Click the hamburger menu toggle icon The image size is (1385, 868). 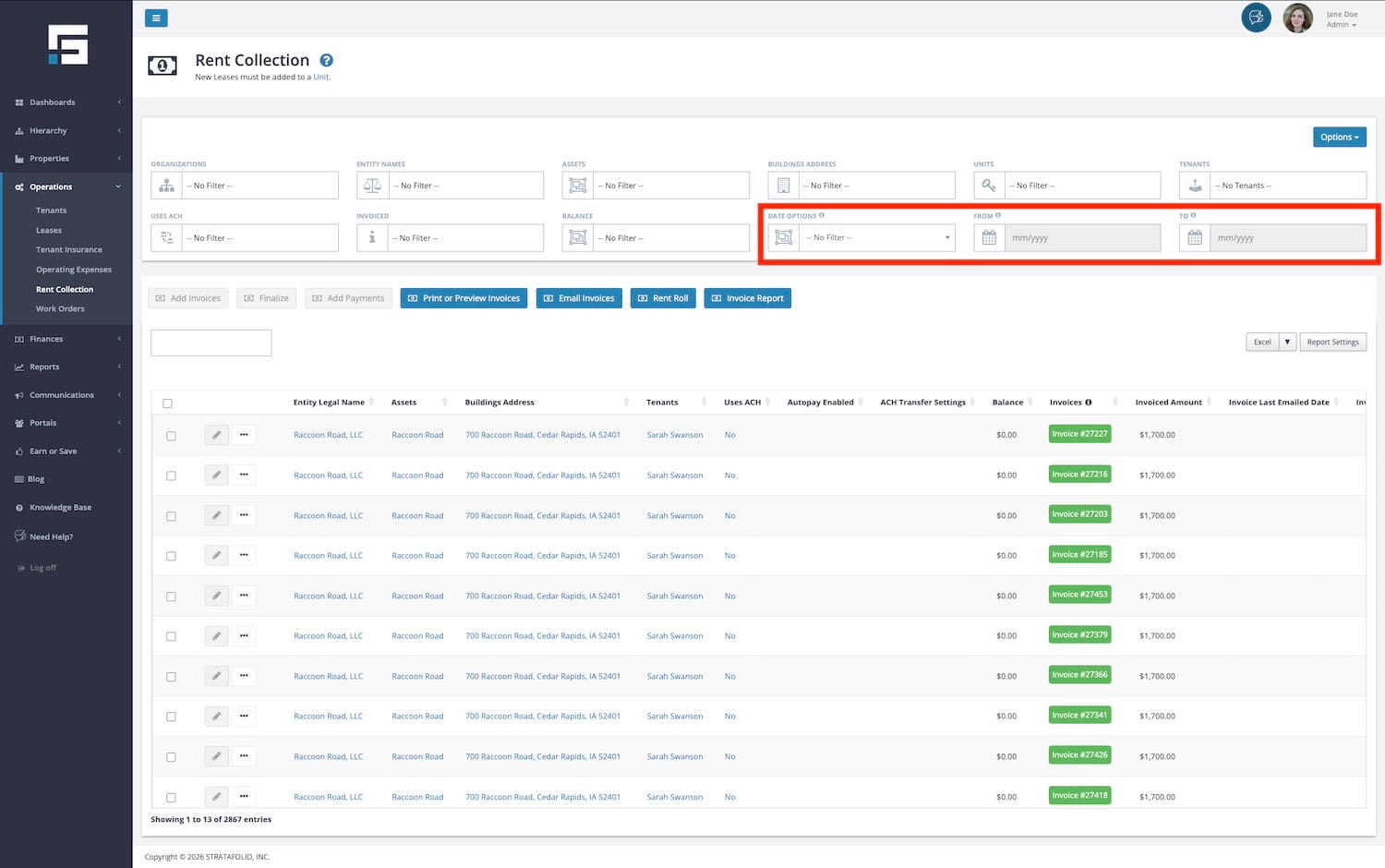[x=156, y=18]
